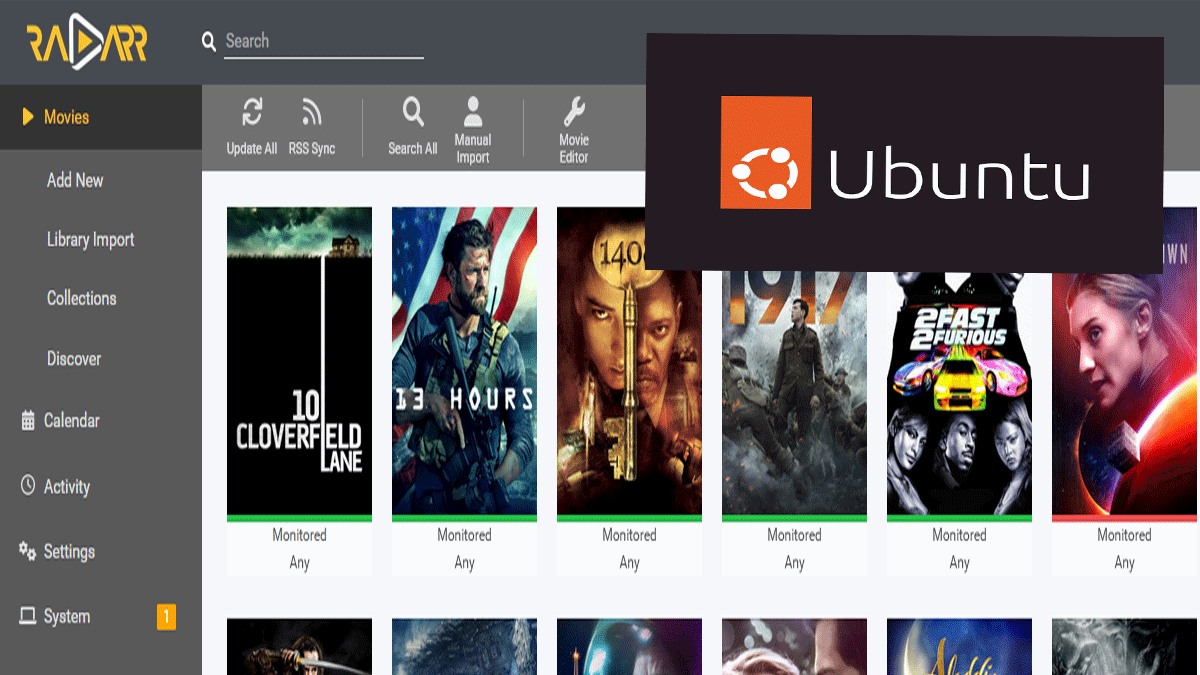Go to Library Import page
1200x675 pixels.
tap(90, 240)
